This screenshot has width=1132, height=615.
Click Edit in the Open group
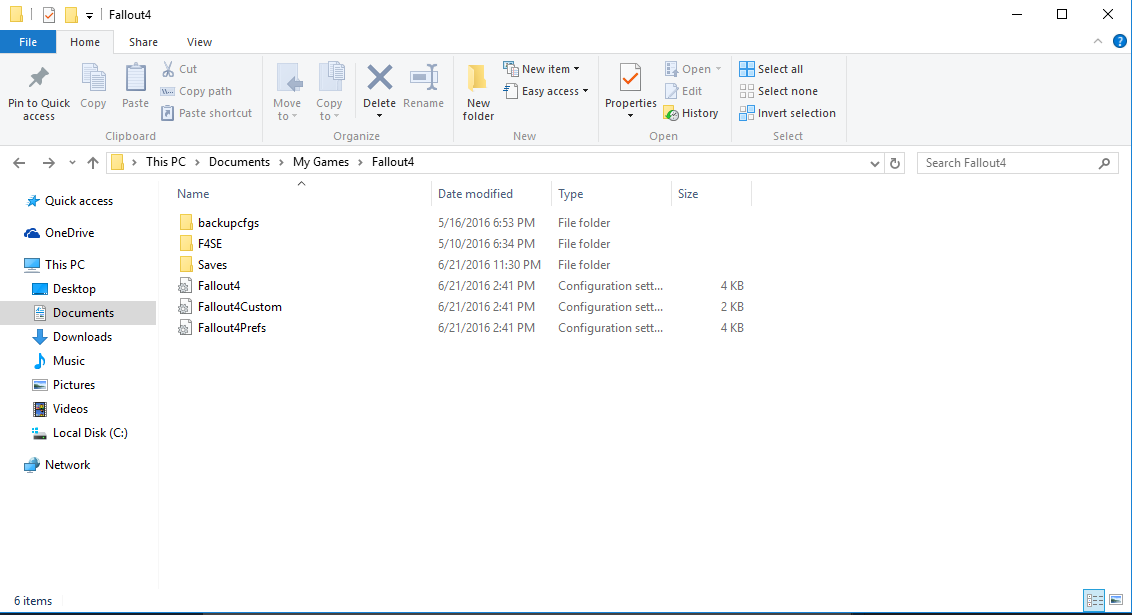pos(683,91)
